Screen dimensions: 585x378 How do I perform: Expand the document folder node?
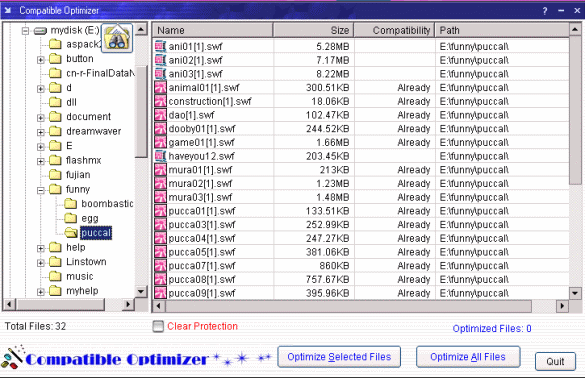point(41,118)
